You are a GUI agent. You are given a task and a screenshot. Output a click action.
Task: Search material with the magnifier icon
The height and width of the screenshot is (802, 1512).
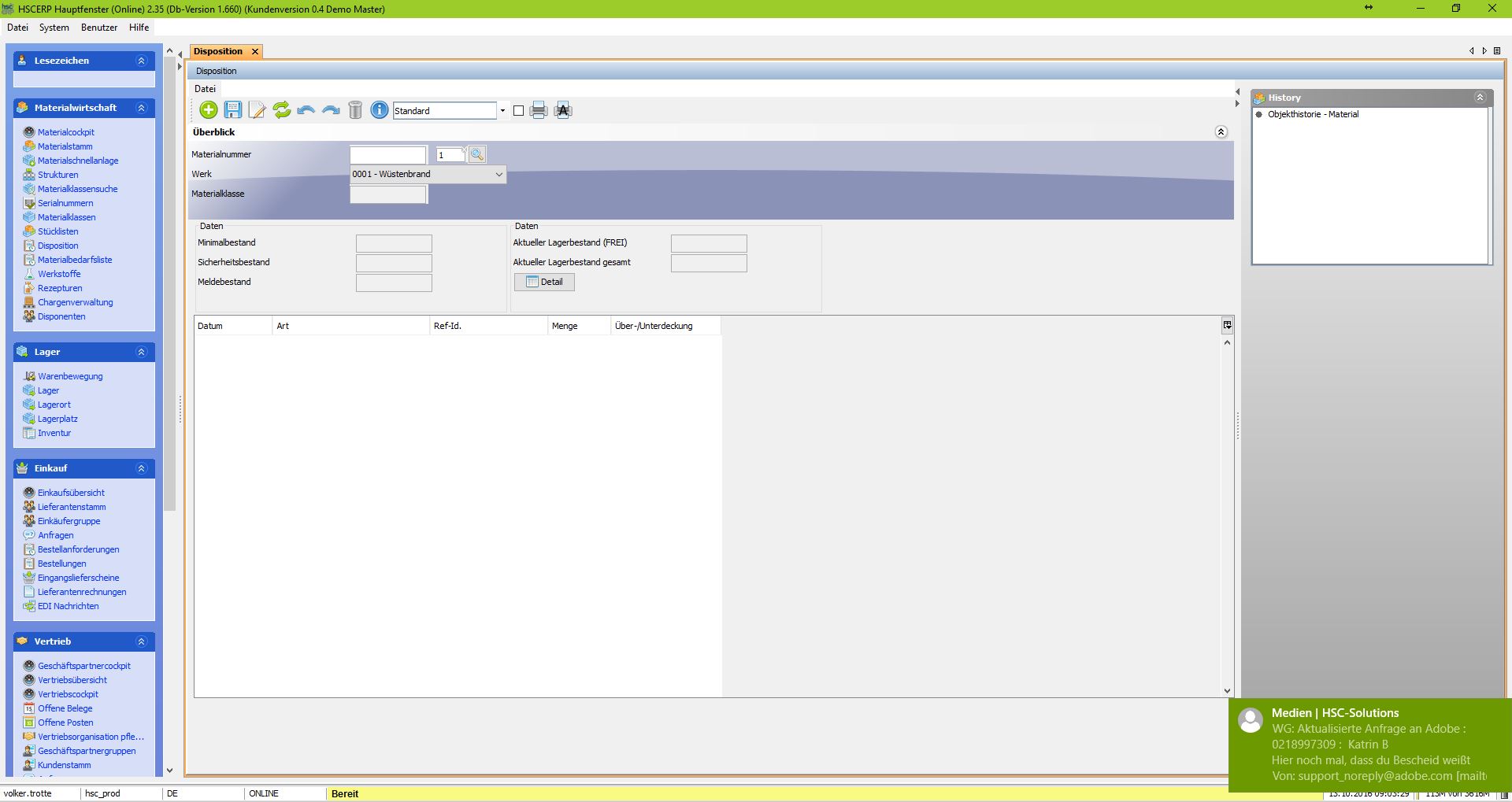(x=477, y=155)
